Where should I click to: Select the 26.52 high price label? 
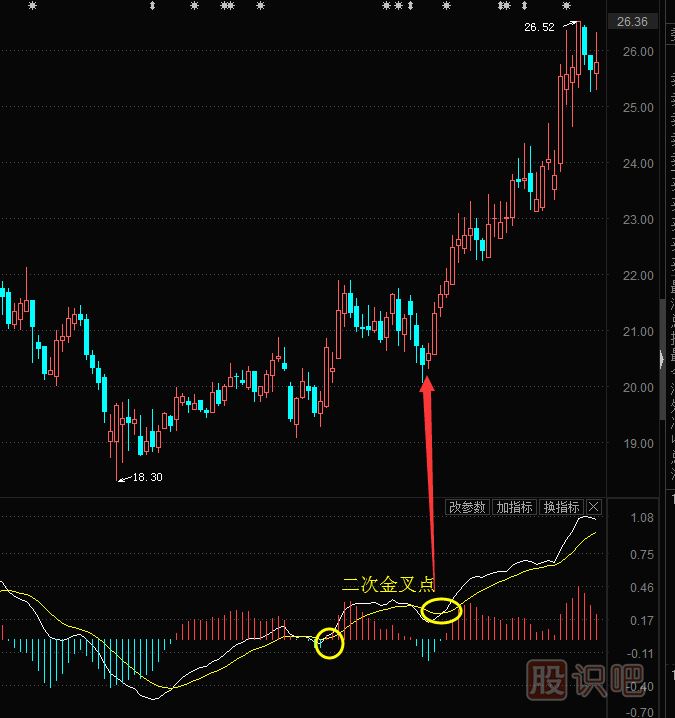point(538,27)
